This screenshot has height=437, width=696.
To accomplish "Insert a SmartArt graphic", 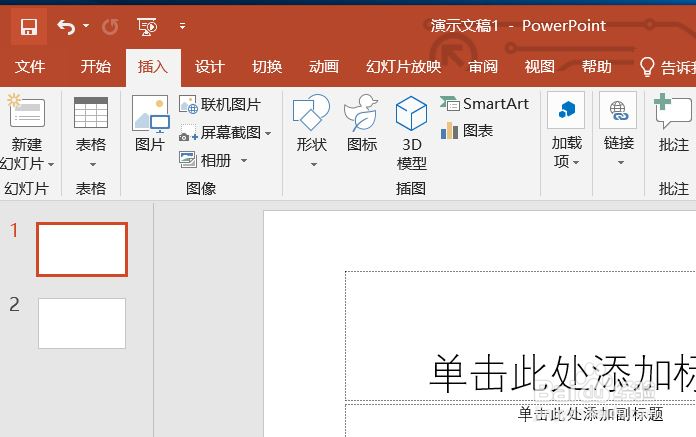I will (484, 104).
